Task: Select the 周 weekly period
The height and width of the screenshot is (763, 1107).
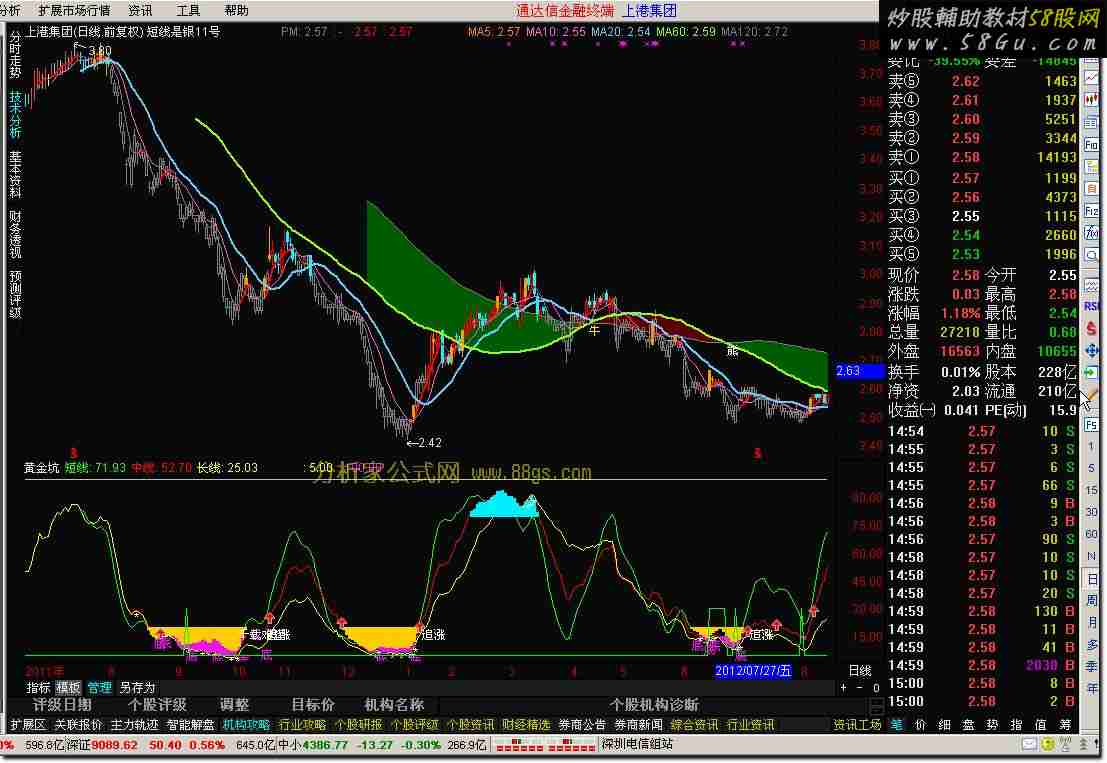Action: 1091,601
